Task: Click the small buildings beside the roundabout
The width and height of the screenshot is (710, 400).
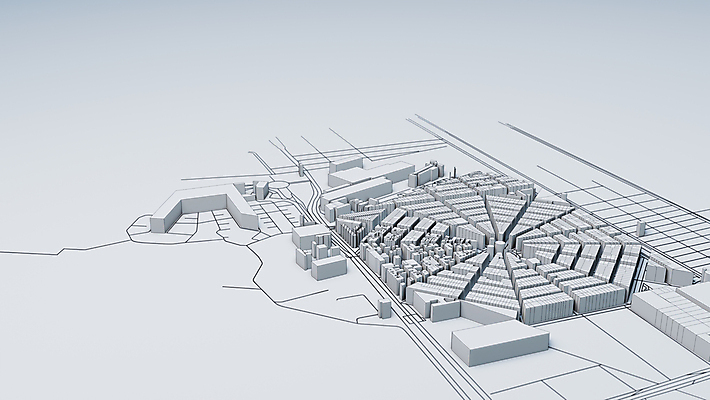Action: pyautogui.click(x=260, y=189)
